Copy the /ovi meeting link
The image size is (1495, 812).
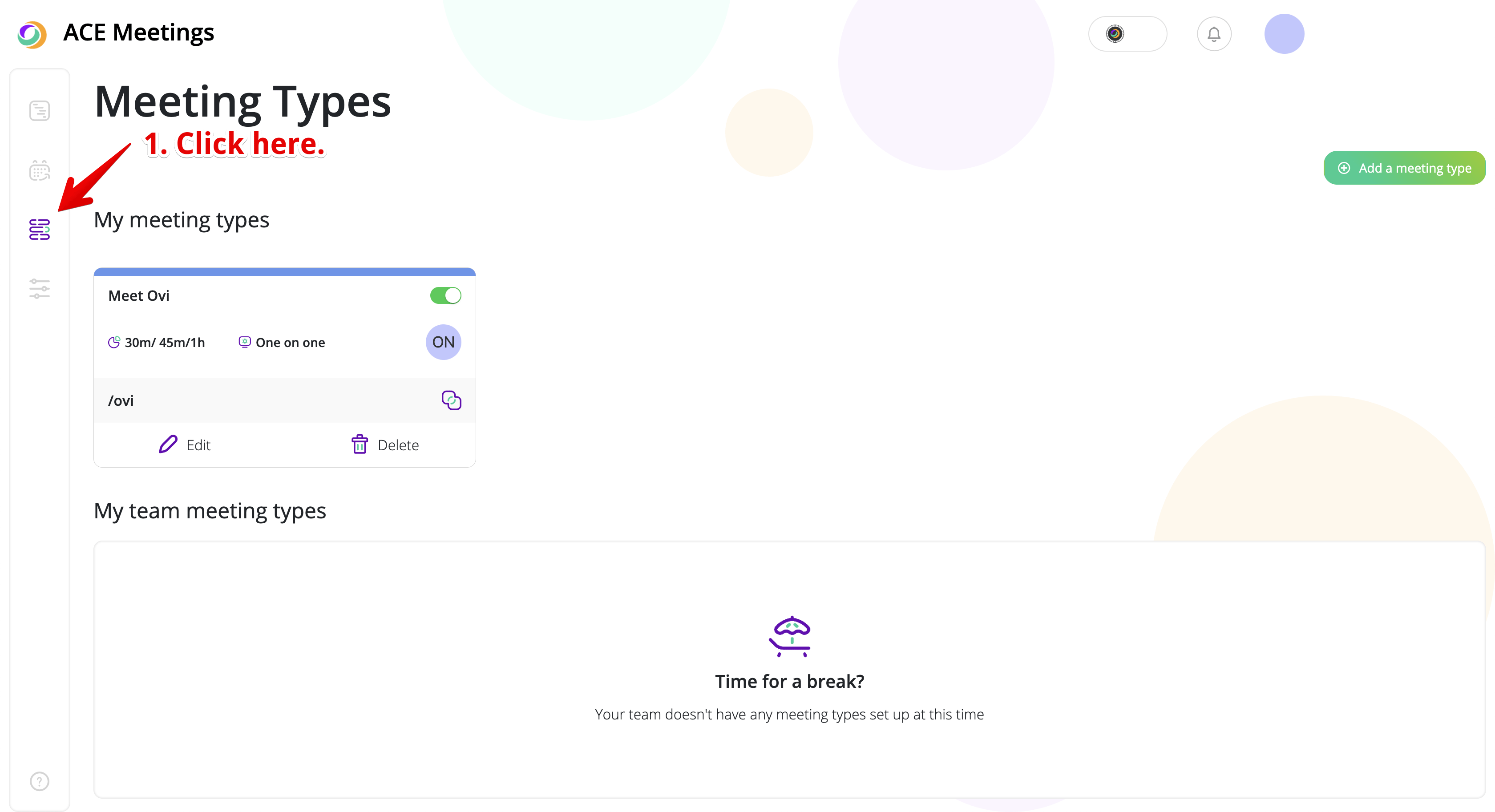click(451, 400)
